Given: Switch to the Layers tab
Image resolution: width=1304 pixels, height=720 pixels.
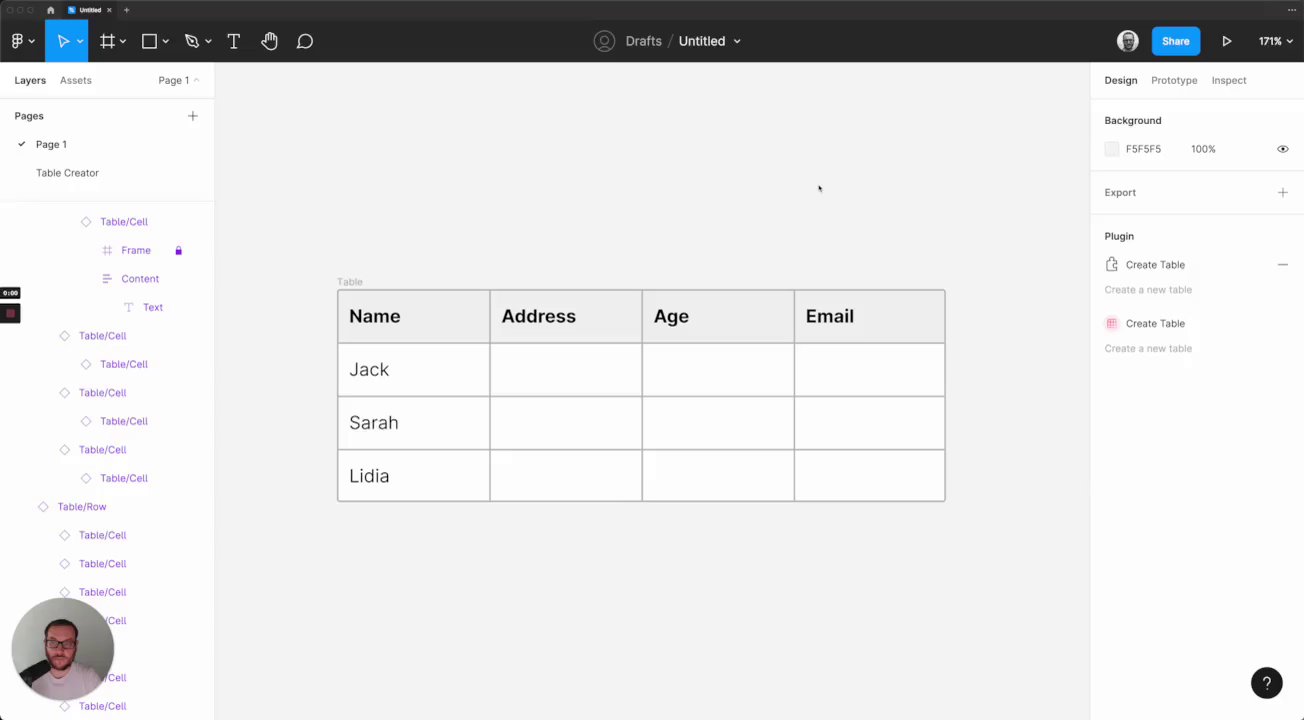Looking at the screenshot, I should tap(30, 80).
